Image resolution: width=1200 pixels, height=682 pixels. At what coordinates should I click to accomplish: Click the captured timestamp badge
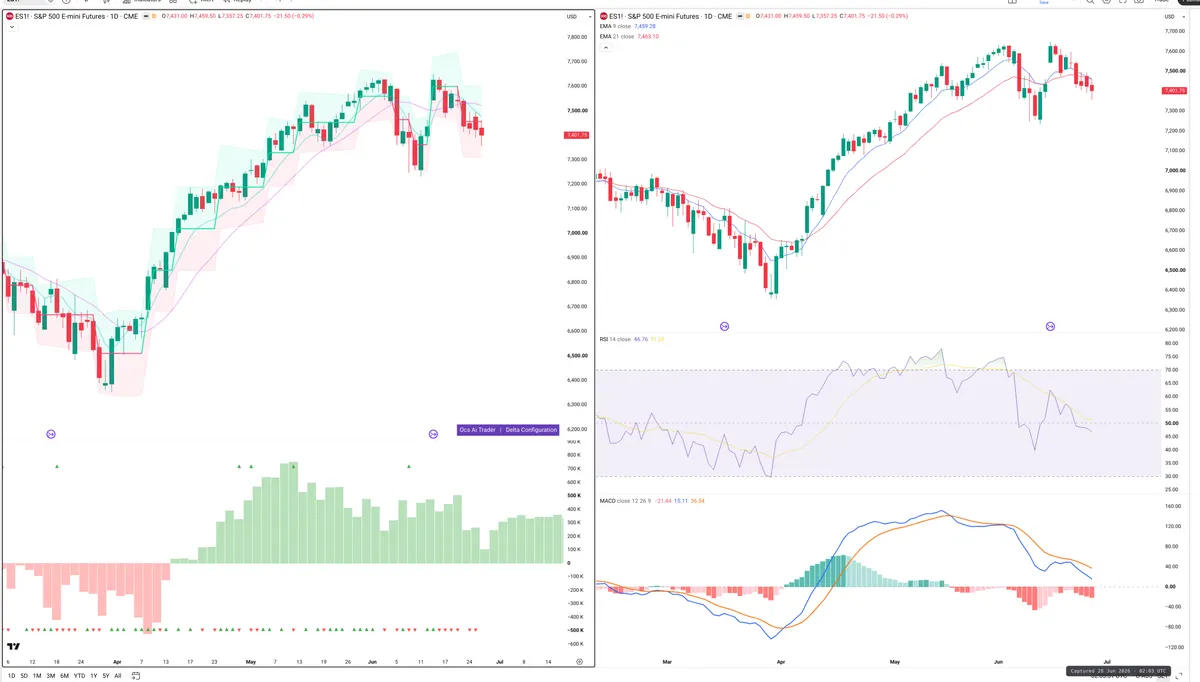(x=1118, y=671)
